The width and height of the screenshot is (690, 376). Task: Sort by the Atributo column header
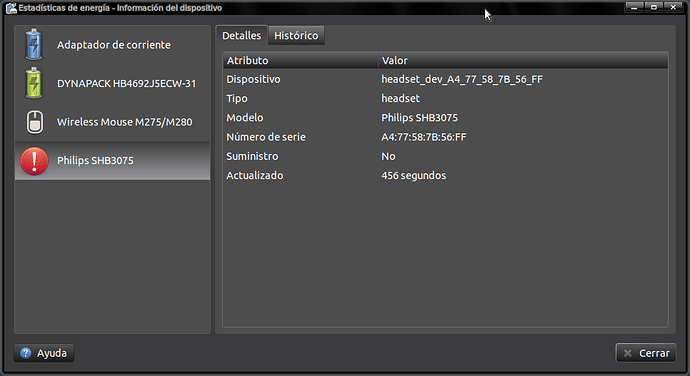(301, 60)
